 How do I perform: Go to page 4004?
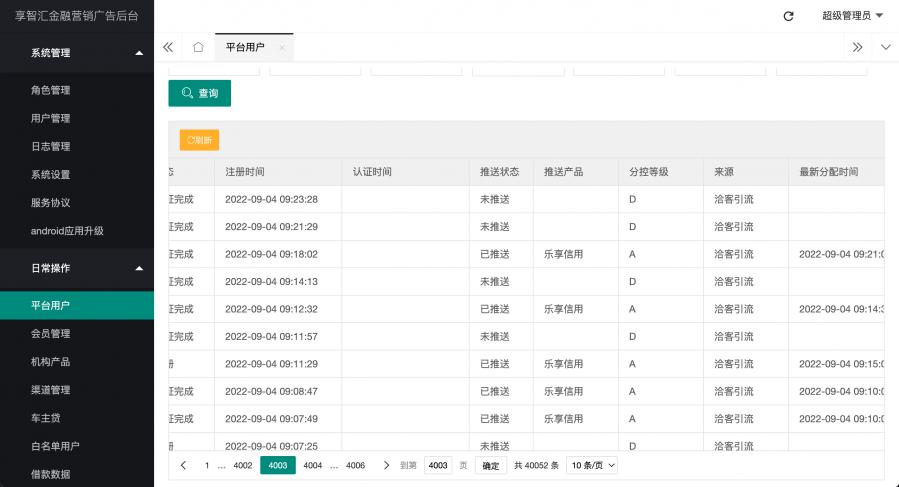tap(312, 465)
